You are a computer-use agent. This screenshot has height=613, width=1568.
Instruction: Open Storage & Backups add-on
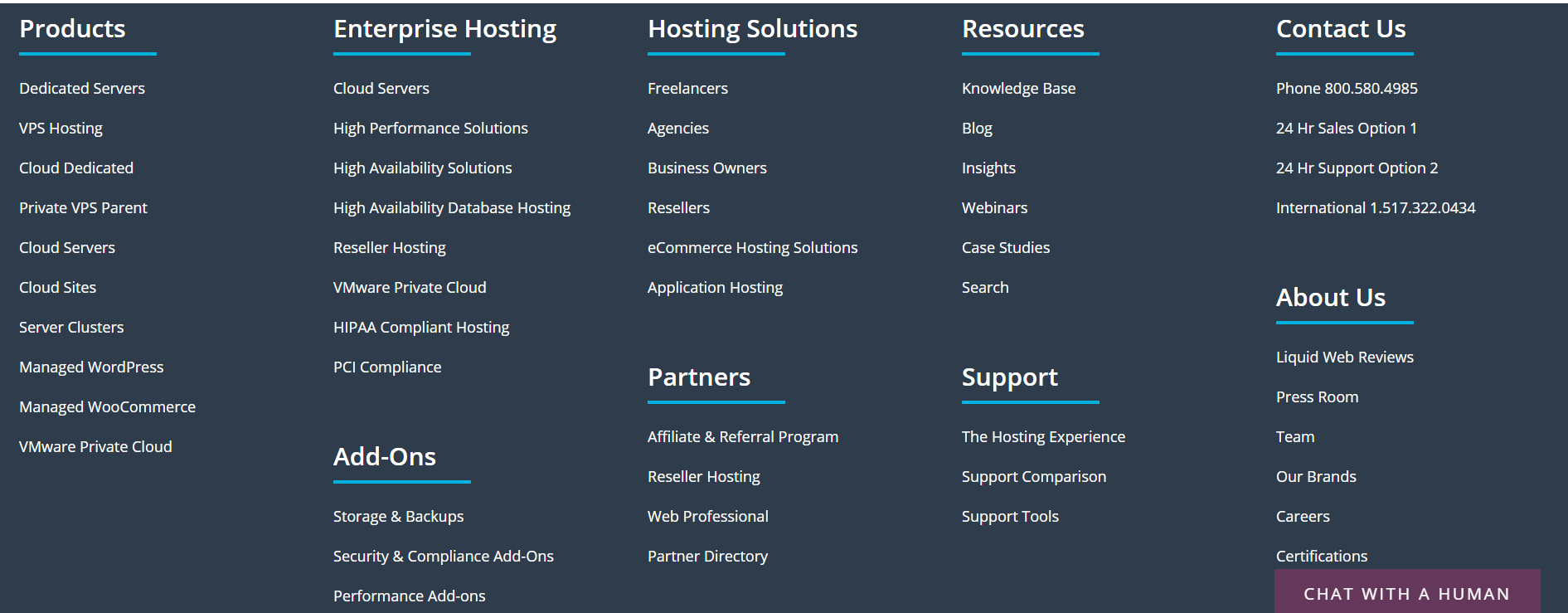398,517
